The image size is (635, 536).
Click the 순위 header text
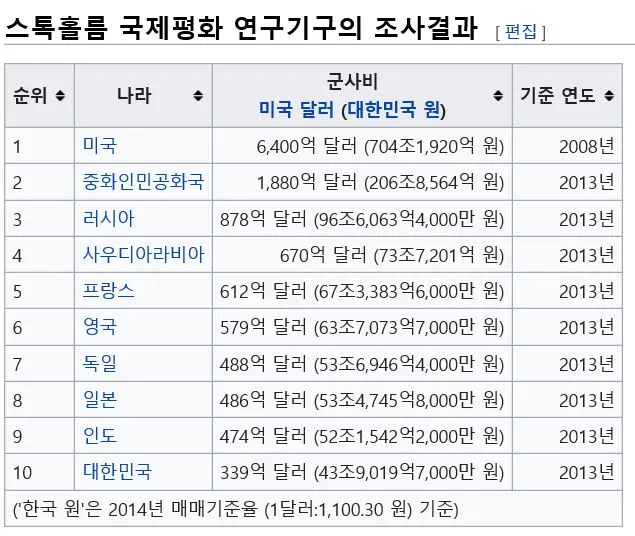[x=30, y=96]
